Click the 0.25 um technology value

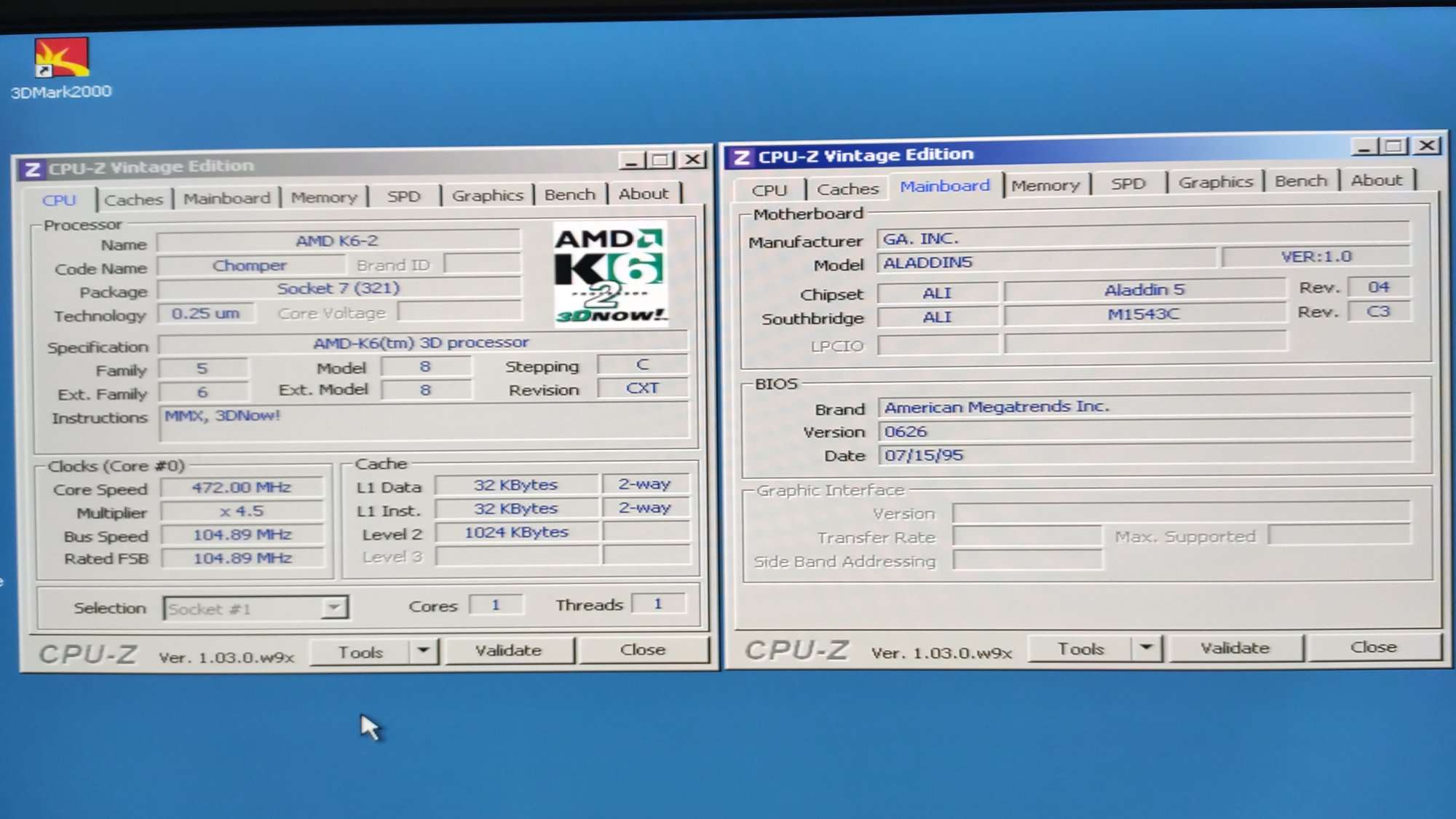tap(206, 313)
